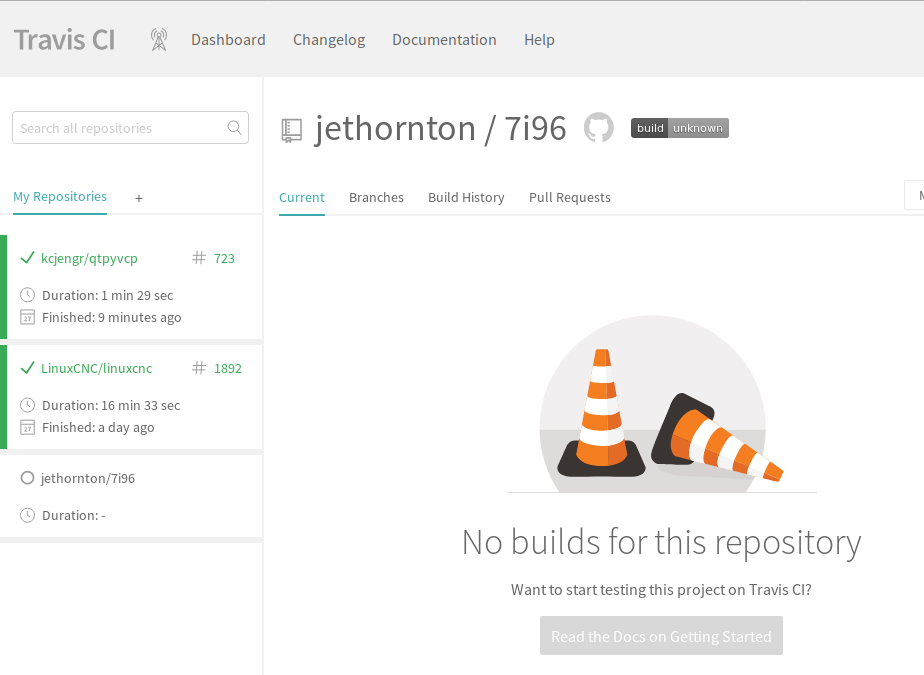924x675 pixels.
Task: Click the traffic cones illustration
Action: click(x=661, y=404)
